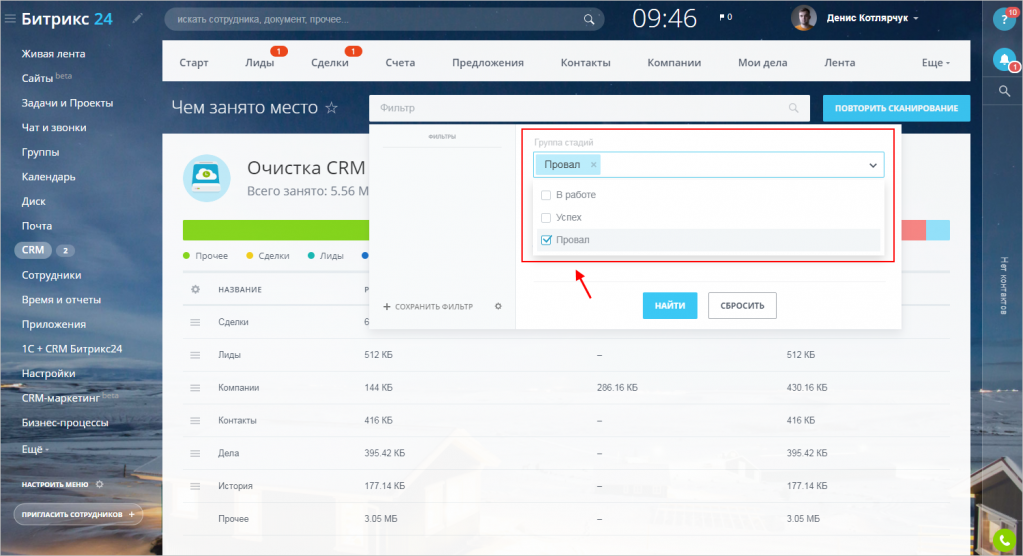Image resolution: width=1023 pixels, height=556 pixels.
Task: Open the row menu icon for Сделки
Action: [x=195, y=322]
